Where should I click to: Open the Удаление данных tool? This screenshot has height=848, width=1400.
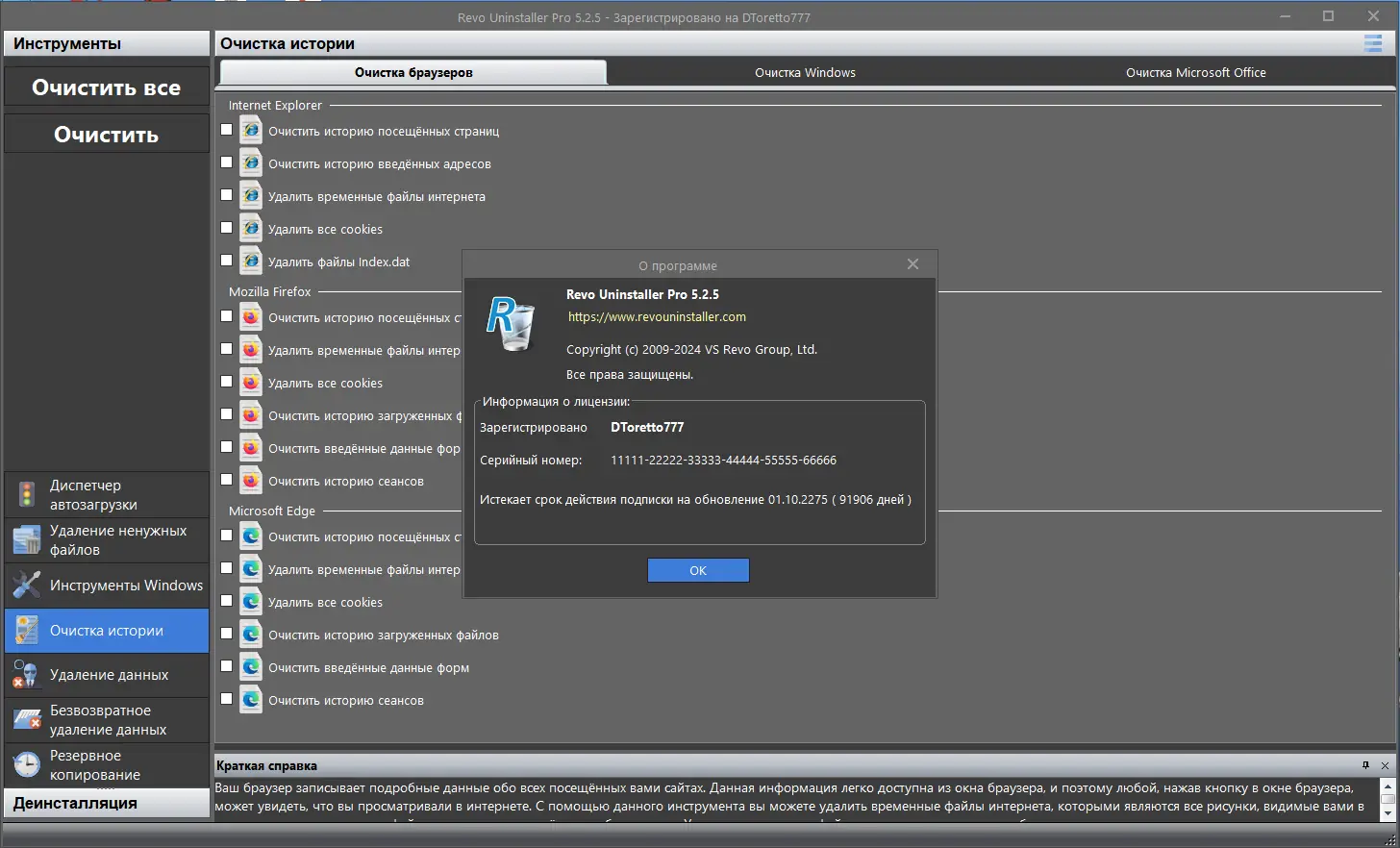pos(107,675)
